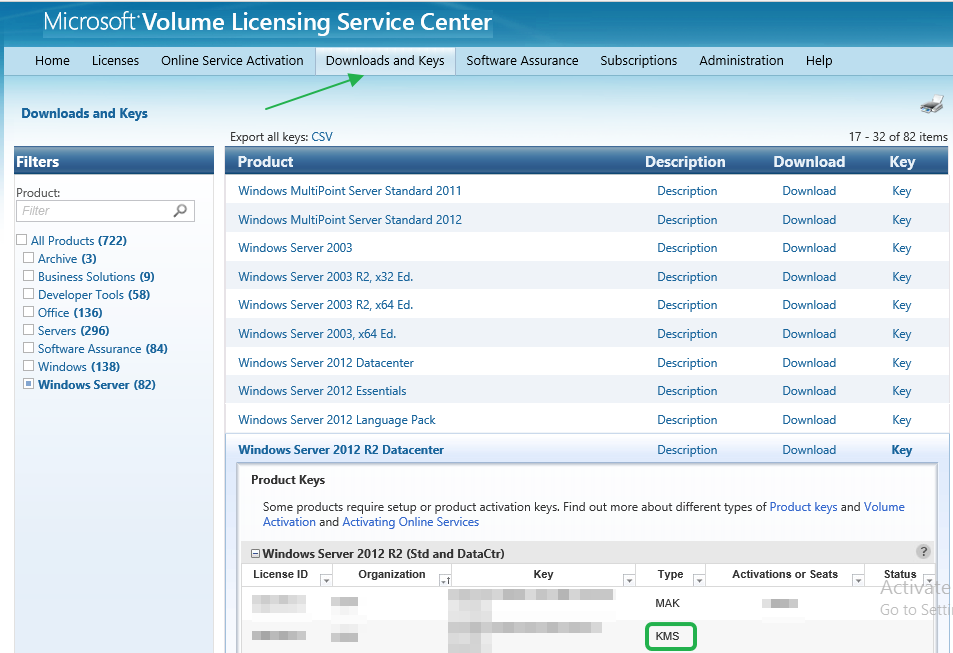Click the Product Keys heading

click(288, 480)
